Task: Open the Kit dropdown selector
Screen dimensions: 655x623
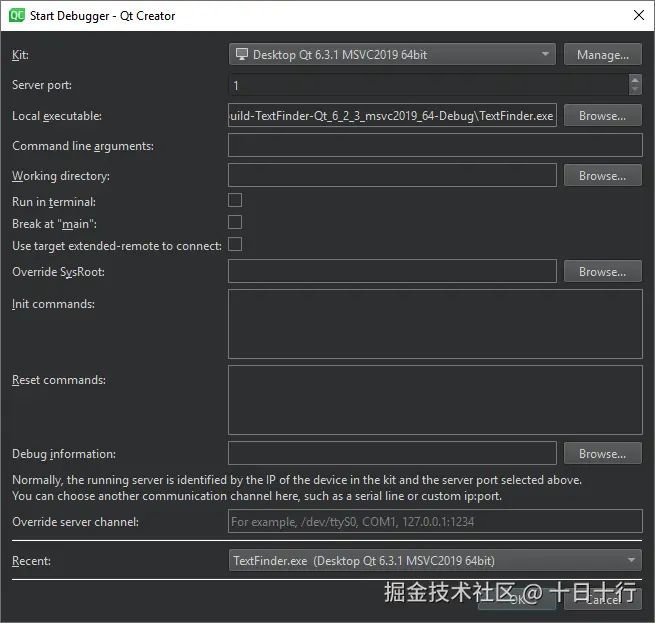Action: (x=392, y=54)
